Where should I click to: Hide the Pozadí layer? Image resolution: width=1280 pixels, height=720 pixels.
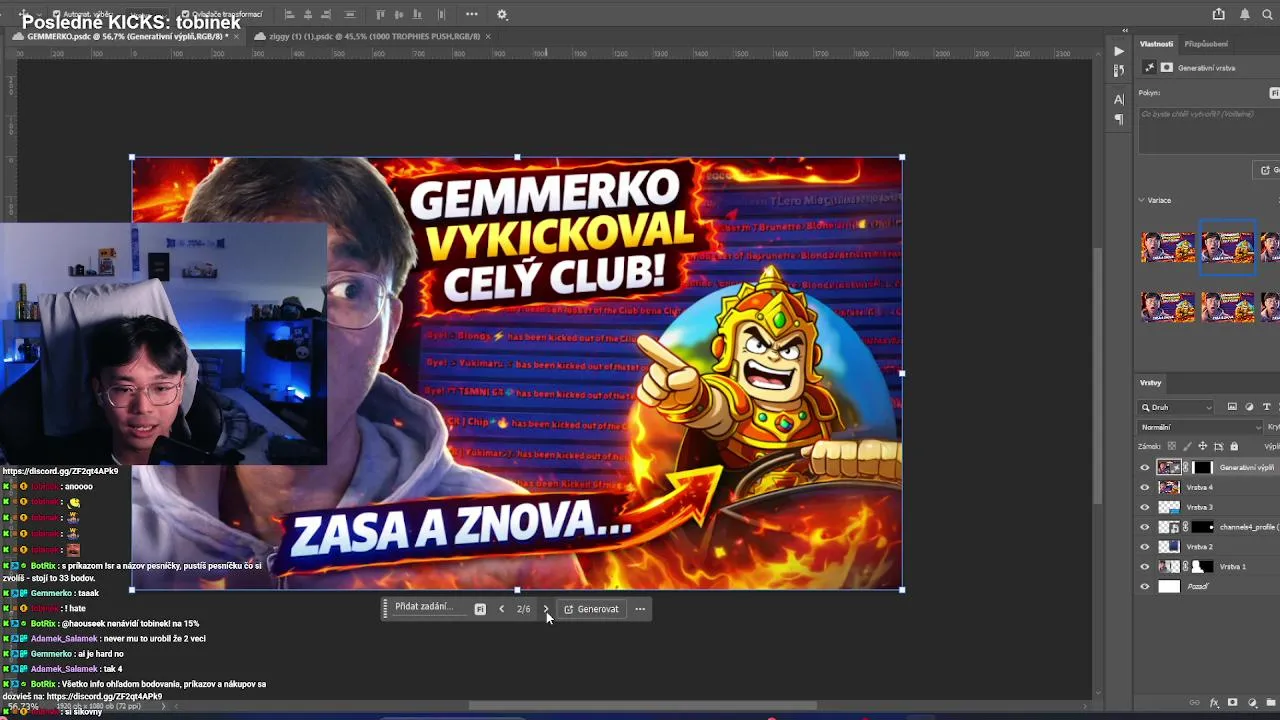point(1145,586)
